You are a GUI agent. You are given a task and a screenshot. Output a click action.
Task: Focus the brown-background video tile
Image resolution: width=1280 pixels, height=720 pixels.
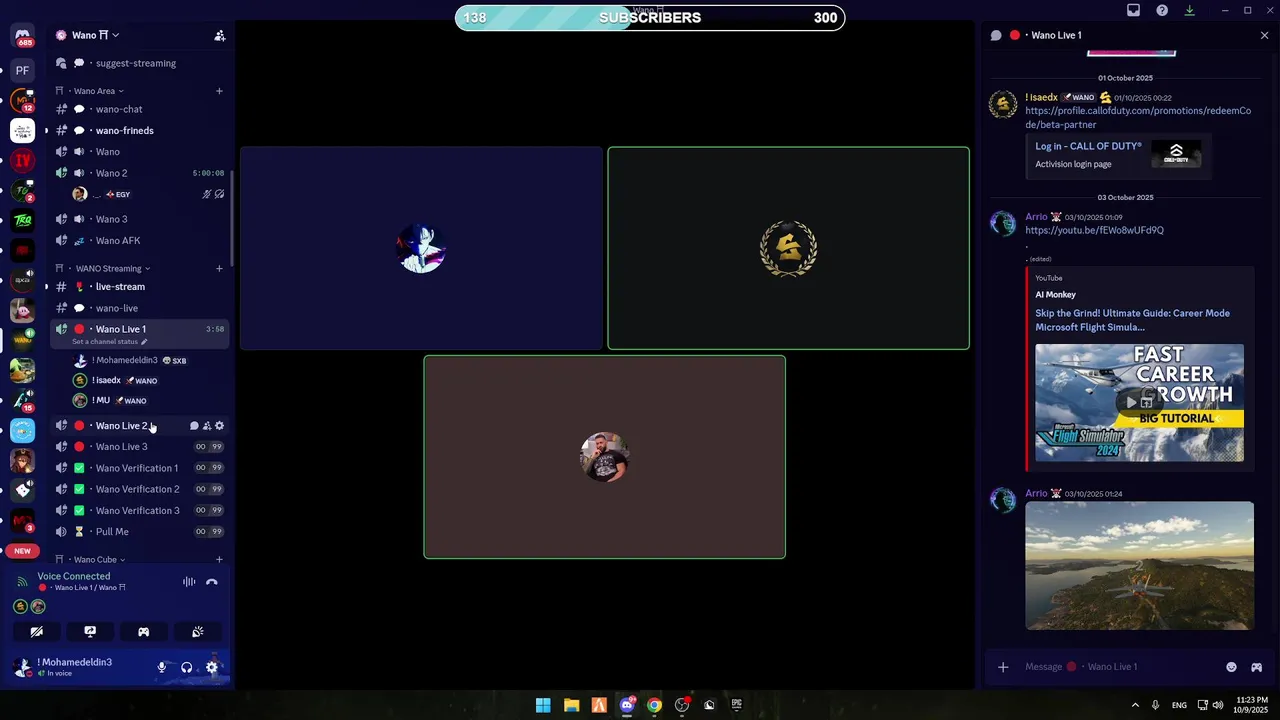(x=604, y=457)
